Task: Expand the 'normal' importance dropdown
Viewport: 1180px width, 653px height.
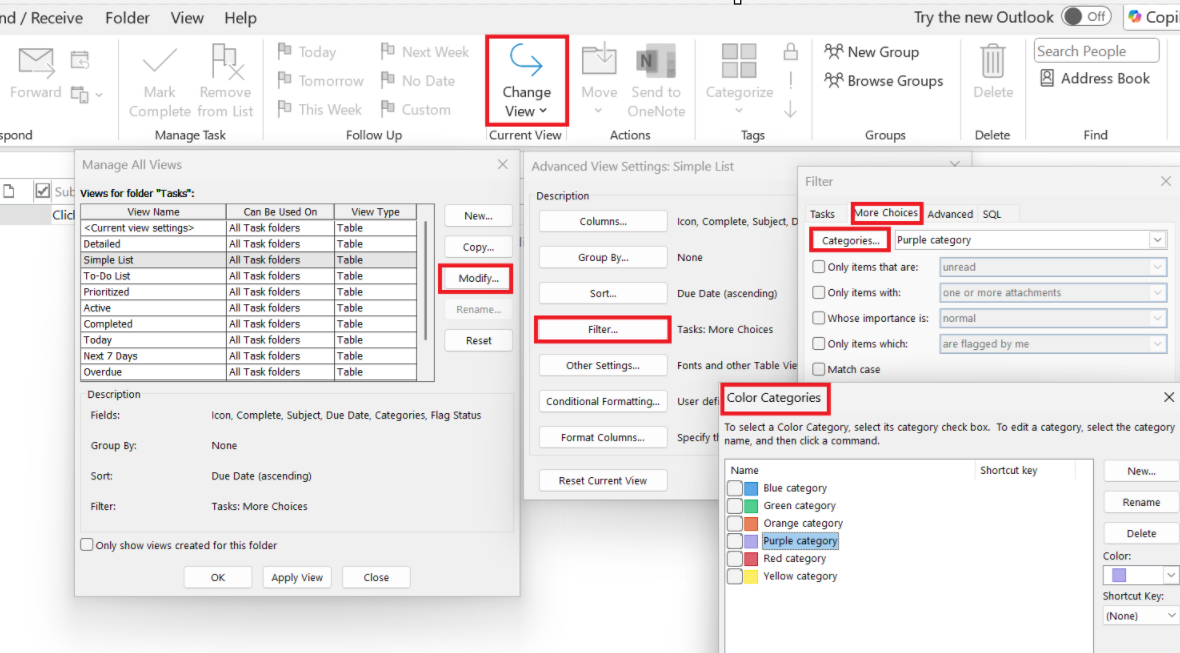Action: (x=1157, y=318)
